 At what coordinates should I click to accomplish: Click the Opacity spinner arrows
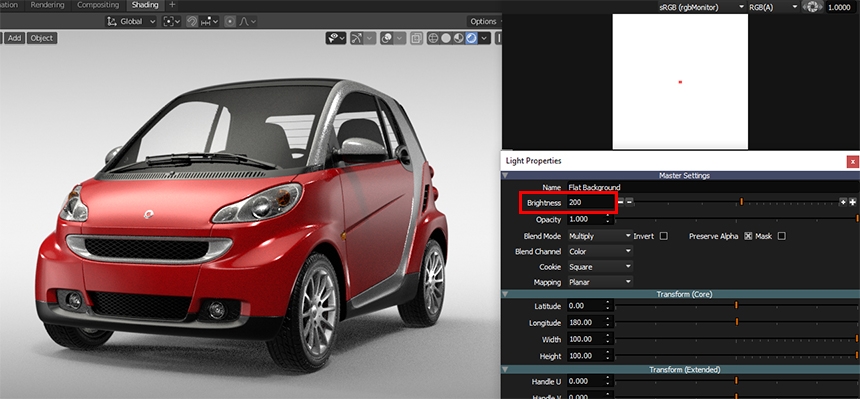pos(608,219)
